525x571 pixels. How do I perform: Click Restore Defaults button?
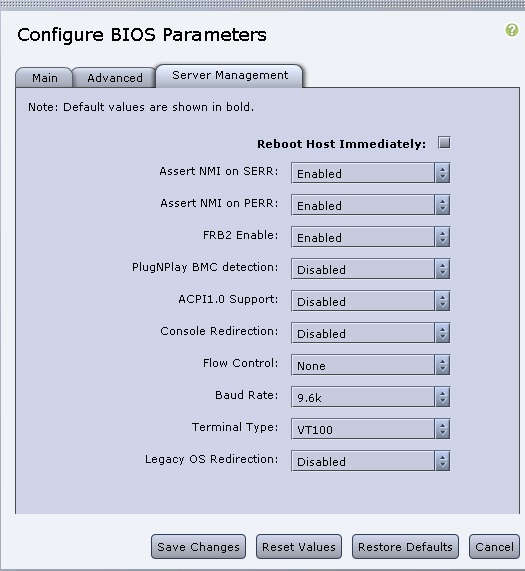click(405, 547)
